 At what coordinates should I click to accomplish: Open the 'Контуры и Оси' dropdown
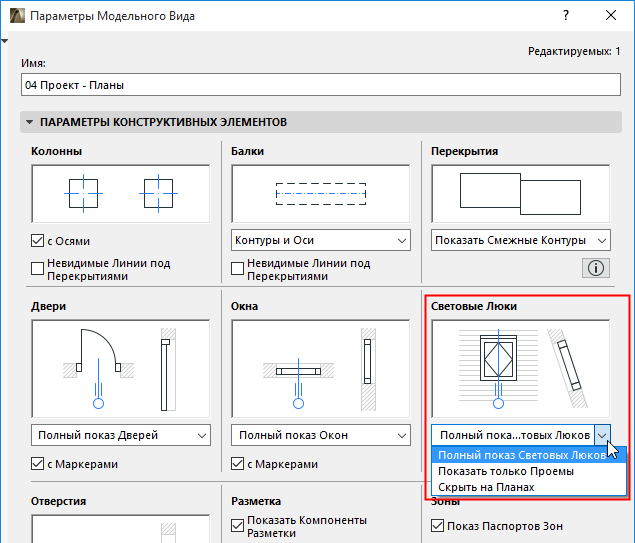(x=321, y=240)
